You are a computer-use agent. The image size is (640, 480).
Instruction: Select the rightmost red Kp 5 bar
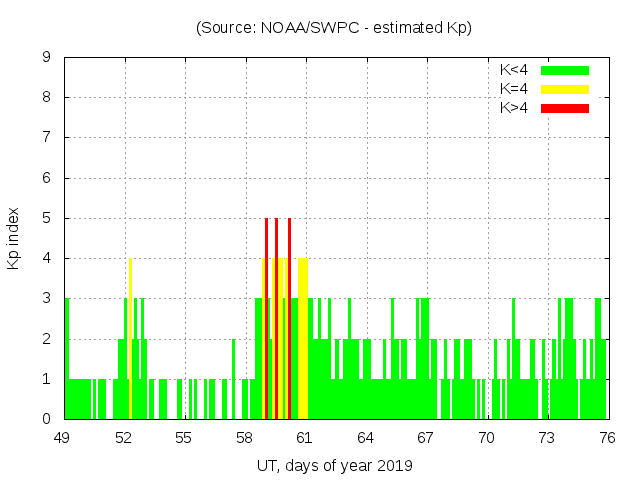coord(289,320)
